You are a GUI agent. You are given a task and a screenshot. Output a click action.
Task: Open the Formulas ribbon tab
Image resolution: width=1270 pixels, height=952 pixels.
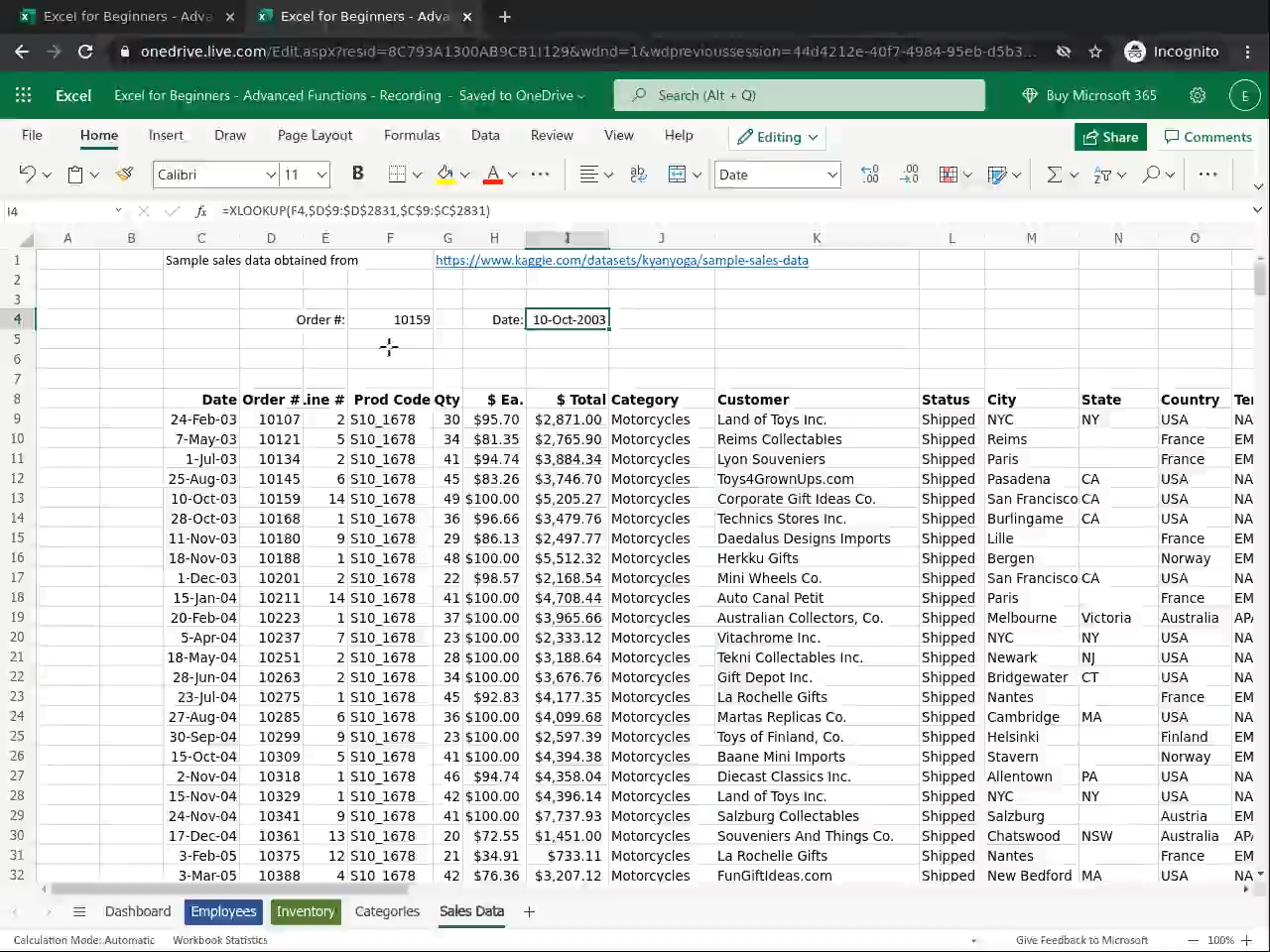[x=412, y=135]
